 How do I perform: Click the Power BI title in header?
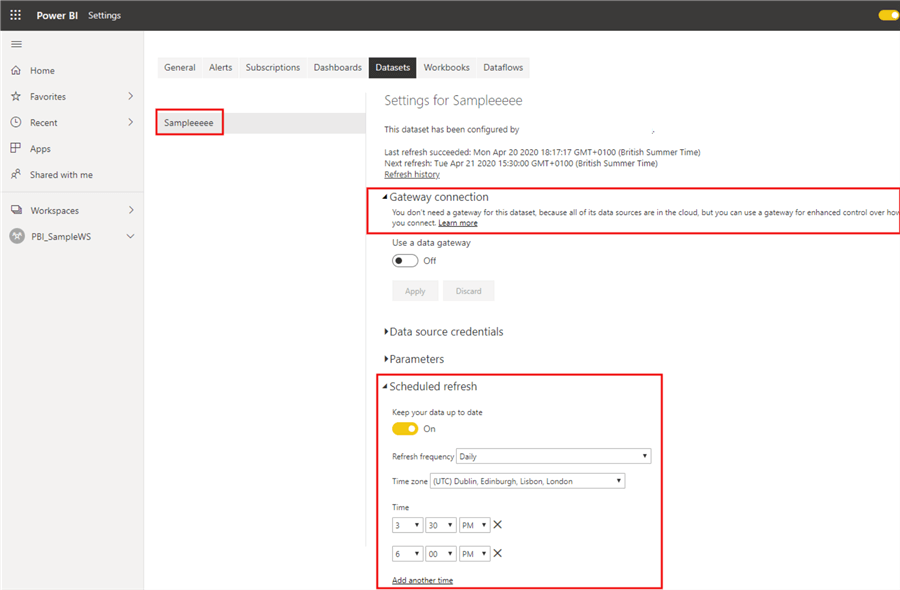[x=57, y=15]
